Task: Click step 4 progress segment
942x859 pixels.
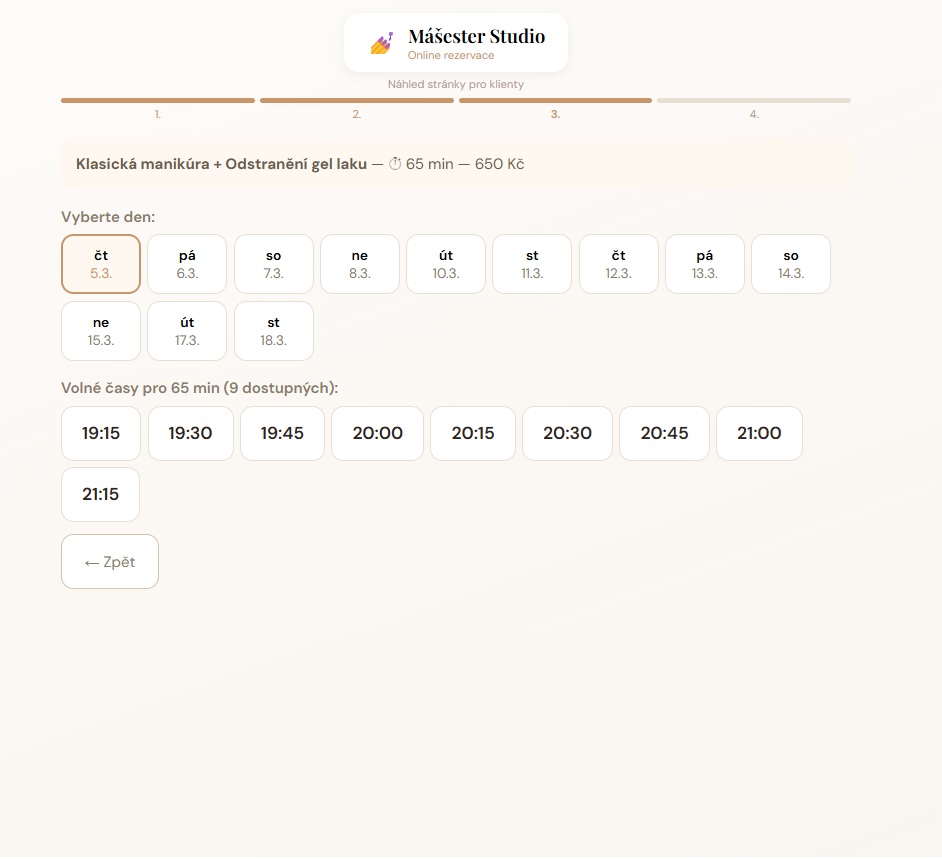Action: tap(754, 101)
